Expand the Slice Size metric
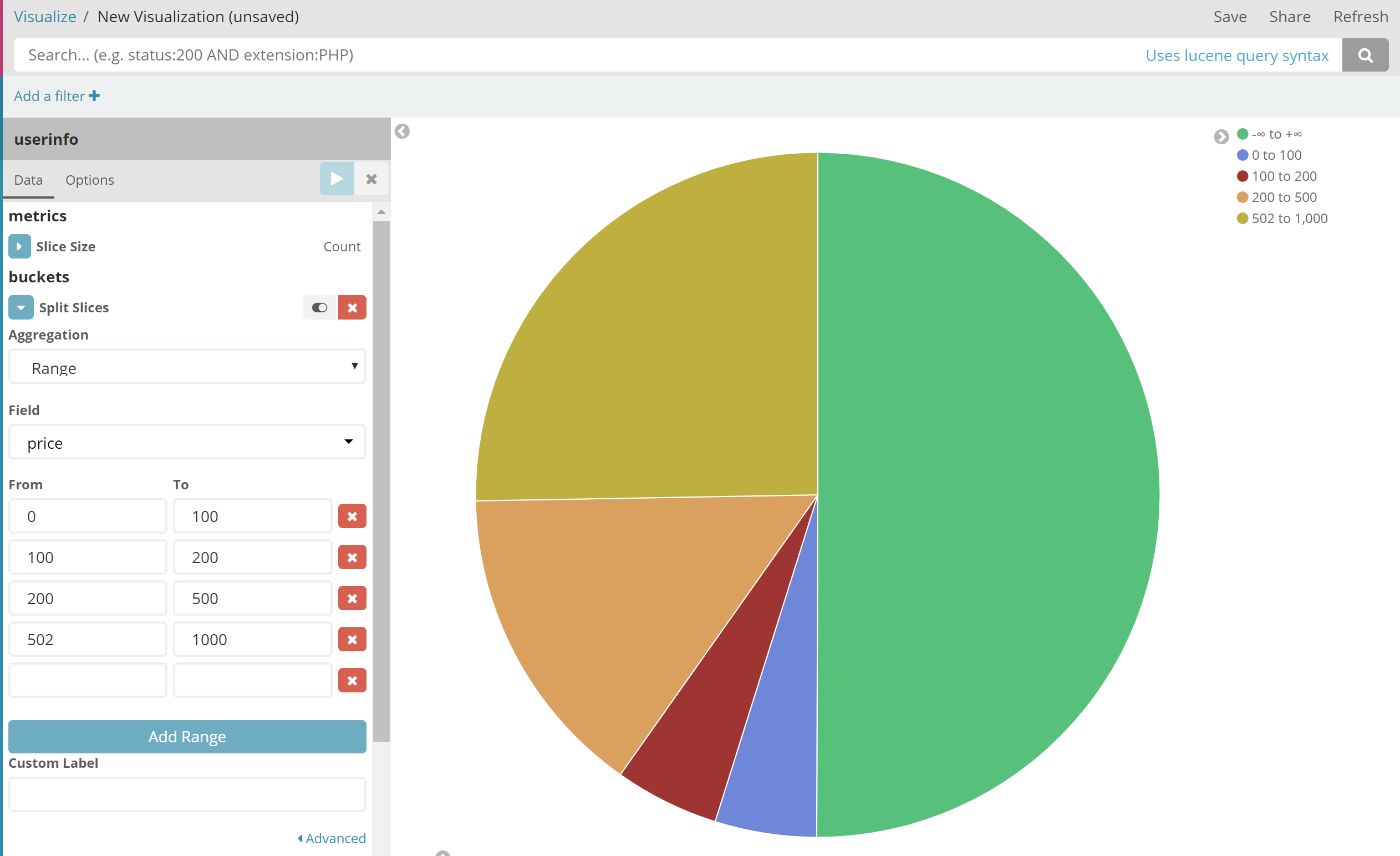The width and height of the screenshot is (1400, 856). [x=19, y=246]
